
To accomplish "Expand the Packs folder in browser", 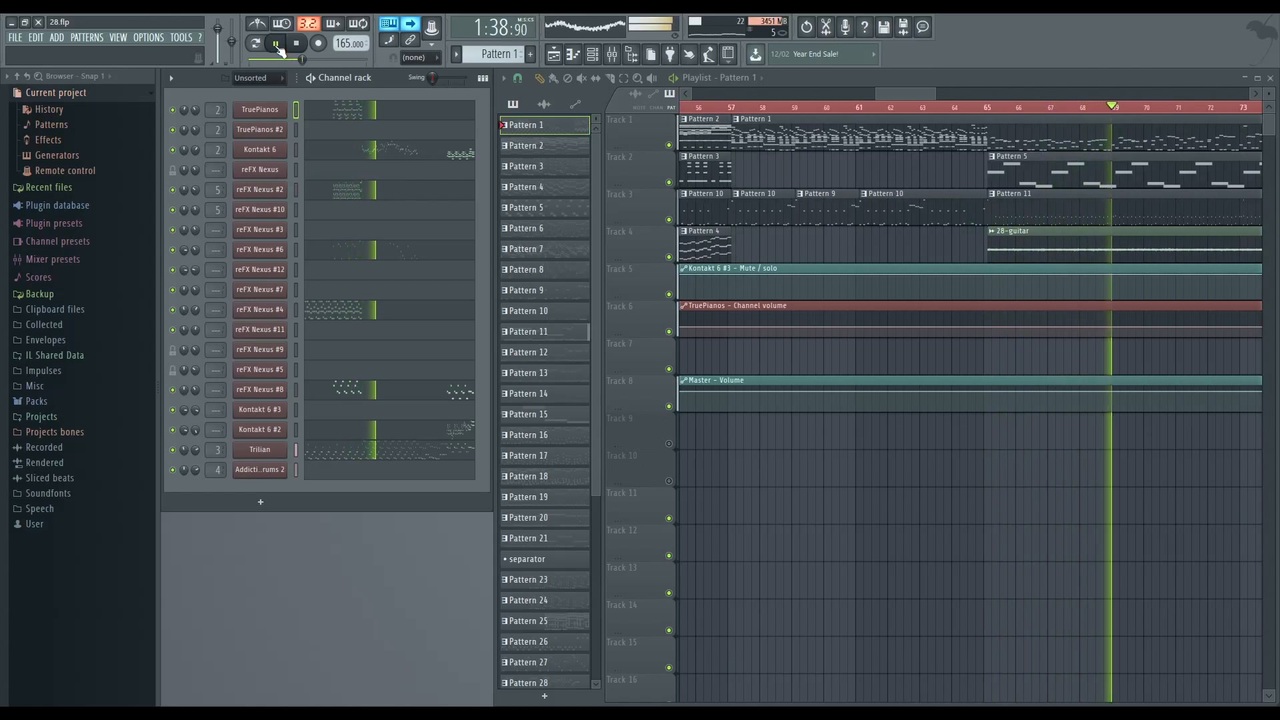I will [36, 401].
